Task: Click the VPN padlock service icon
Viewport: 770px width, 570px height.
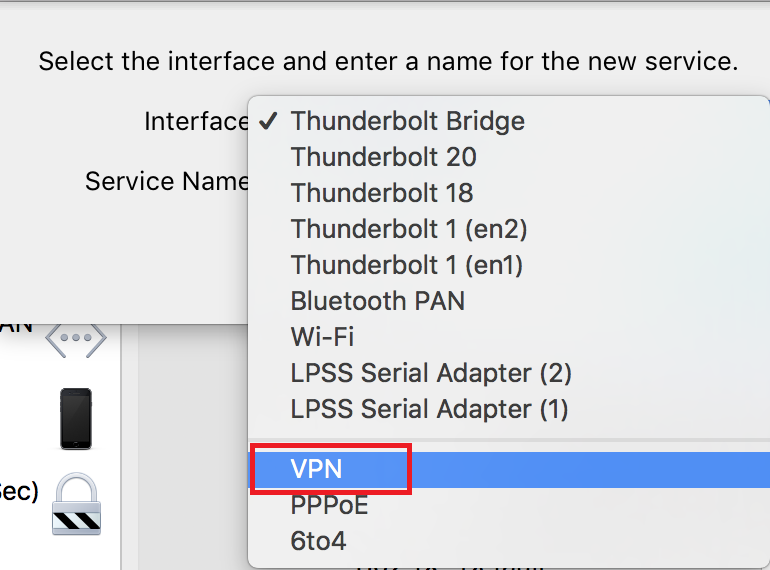Action: (x=77, y=504)
